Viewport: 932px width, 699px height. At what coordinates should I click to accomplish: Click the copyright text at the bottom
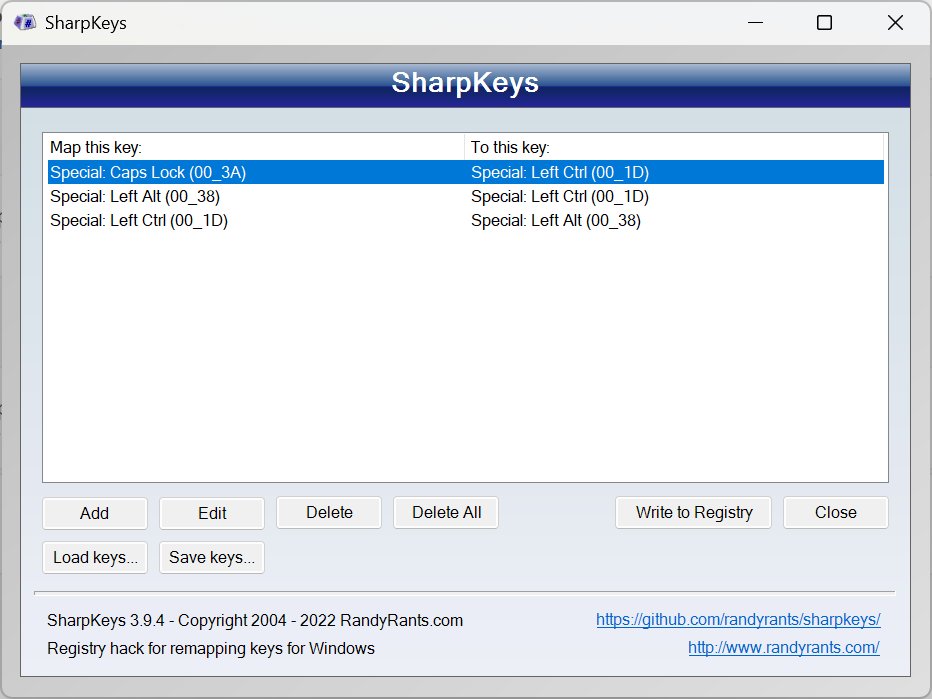click(255, 620)
